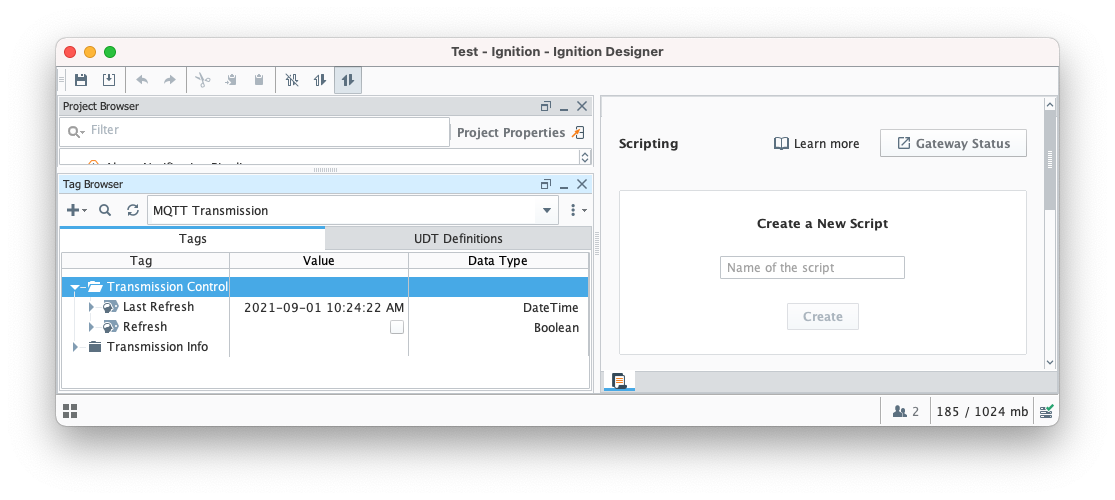
Task: Expand the Refresh tag
Action: click(91, 327)
